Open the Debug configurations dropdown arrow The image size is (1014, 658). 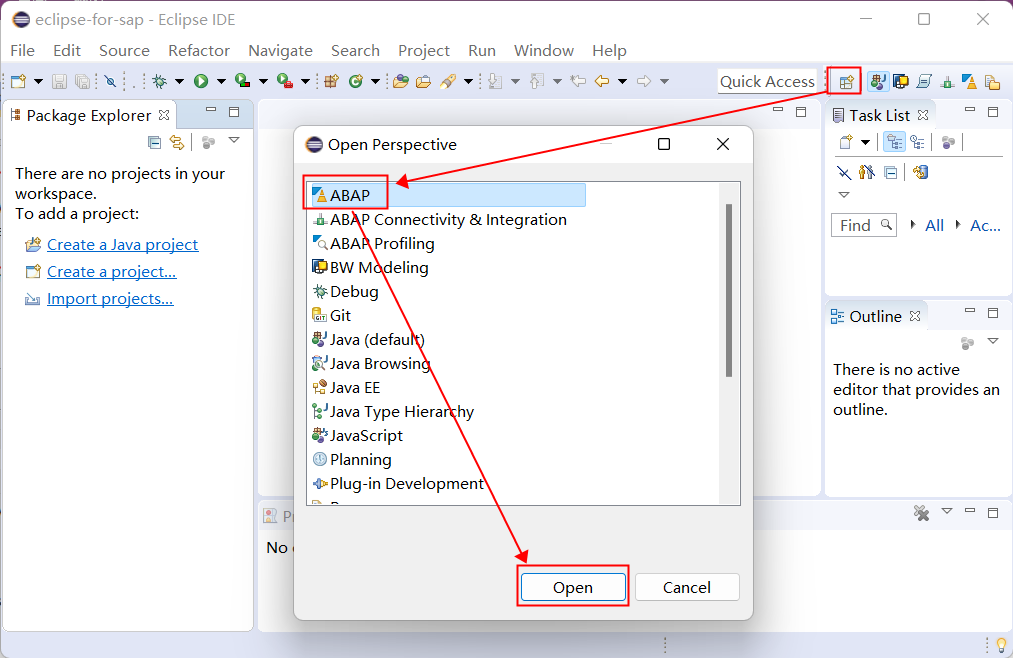pyautogui.click(x=179, y=82)
